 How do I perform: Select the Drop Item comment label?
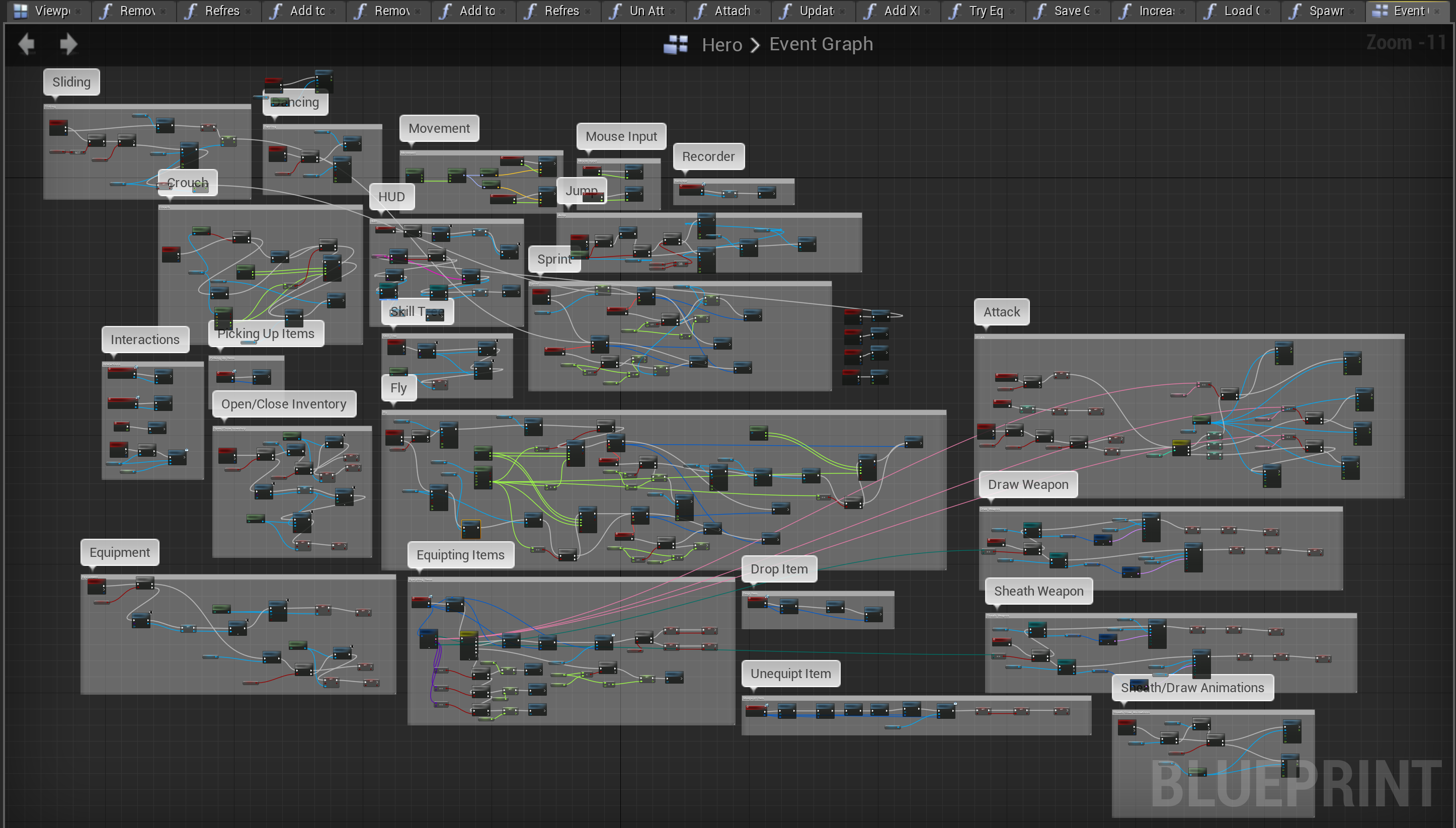[779, 569]
